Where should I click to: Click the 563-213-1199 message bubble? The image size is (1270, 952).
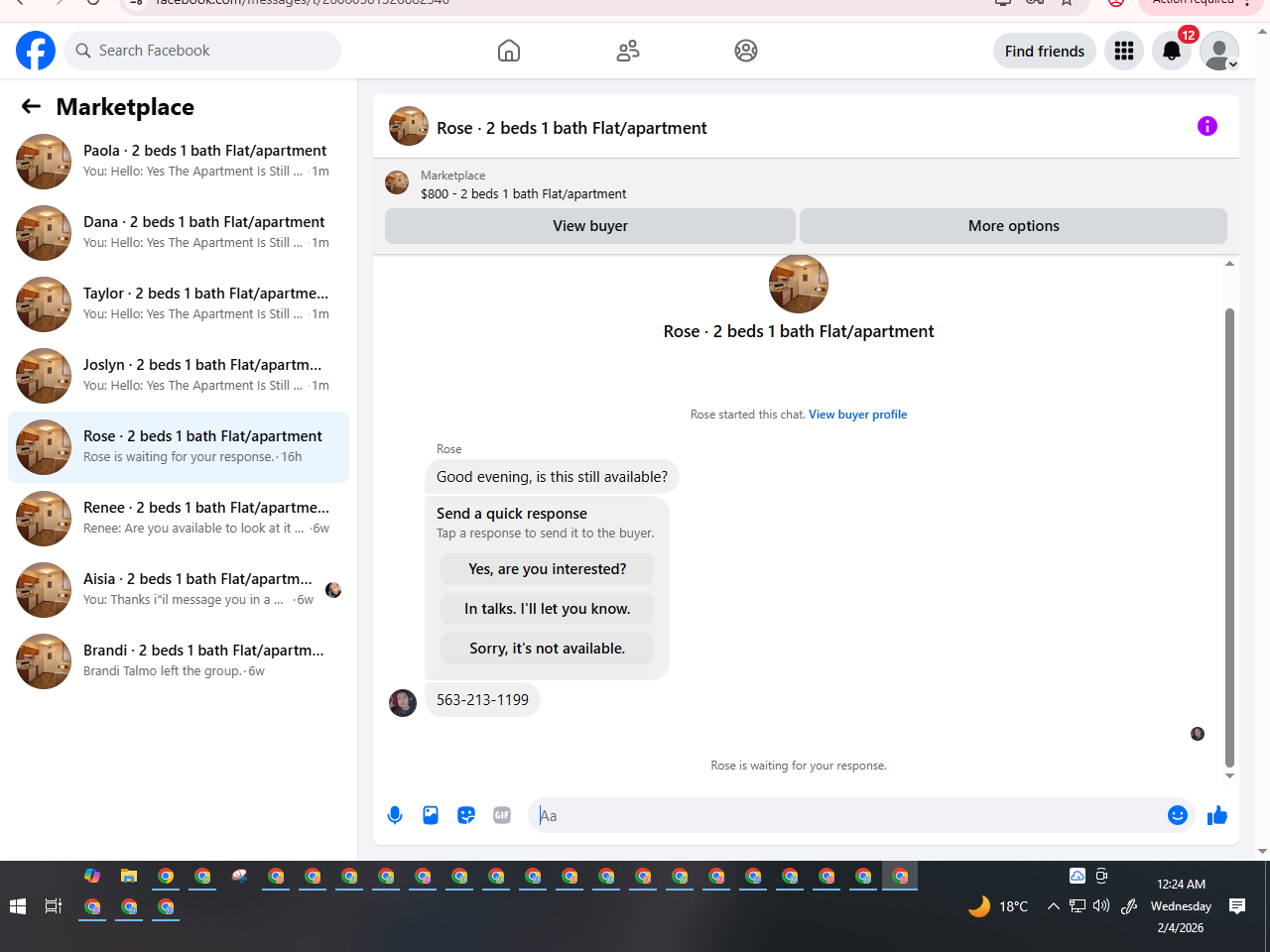(x=482, y=700)
